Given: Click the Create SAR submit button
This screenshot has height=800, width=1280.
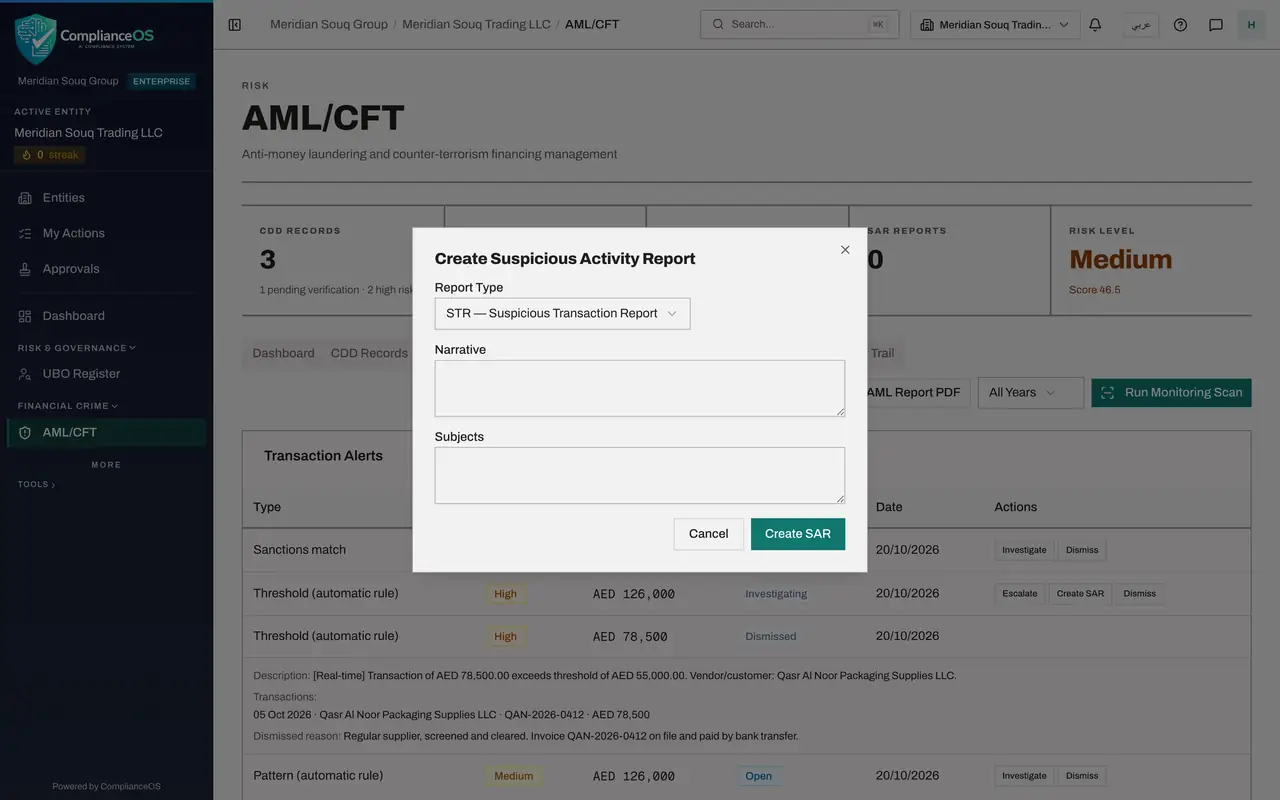Looking at the screenshot, I should pos(798,534).
